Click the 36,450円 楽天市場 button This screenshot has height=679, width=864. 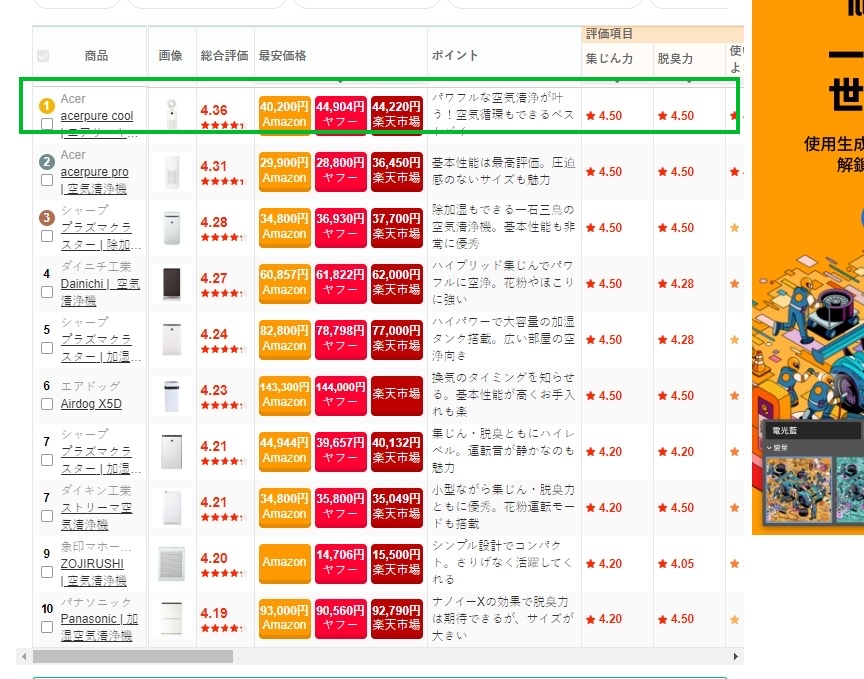(397, 171)
